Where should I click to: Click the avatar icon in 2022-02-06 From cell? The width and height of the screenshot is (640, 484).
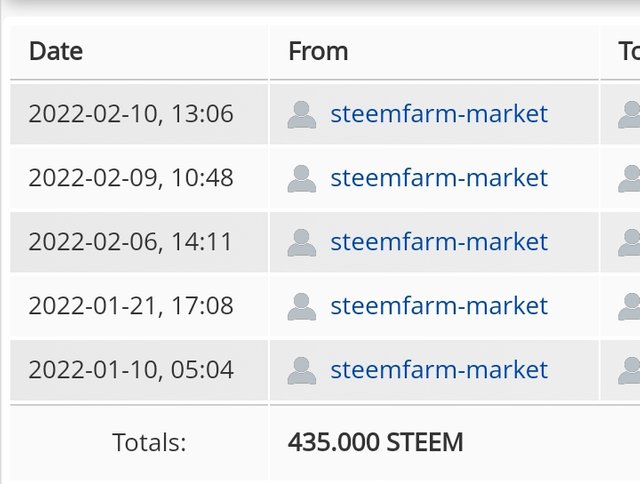(x=302, y=243)
